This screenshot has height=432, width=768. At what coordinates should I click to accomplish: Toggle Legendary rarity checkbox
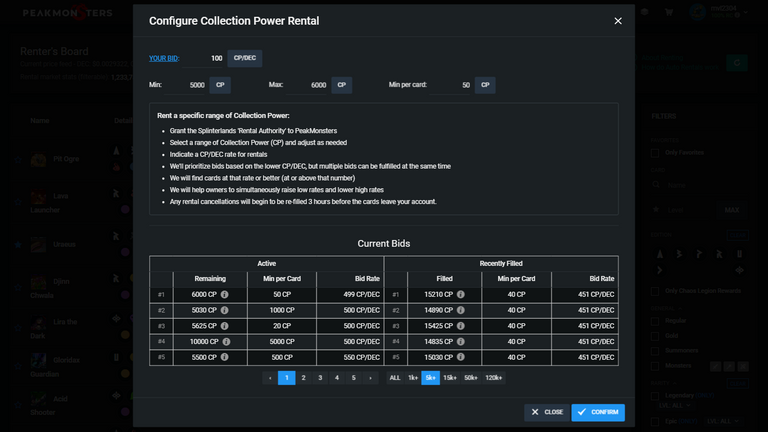[655, 396]
